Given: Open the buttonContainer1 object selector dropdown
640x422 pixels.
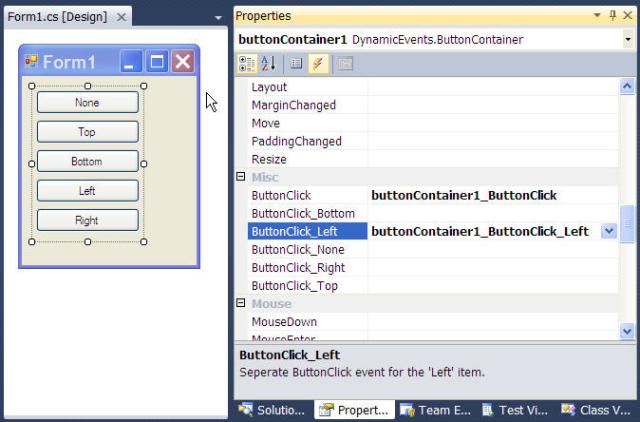Looking at the screenshot, I should (x=627, y=40).
